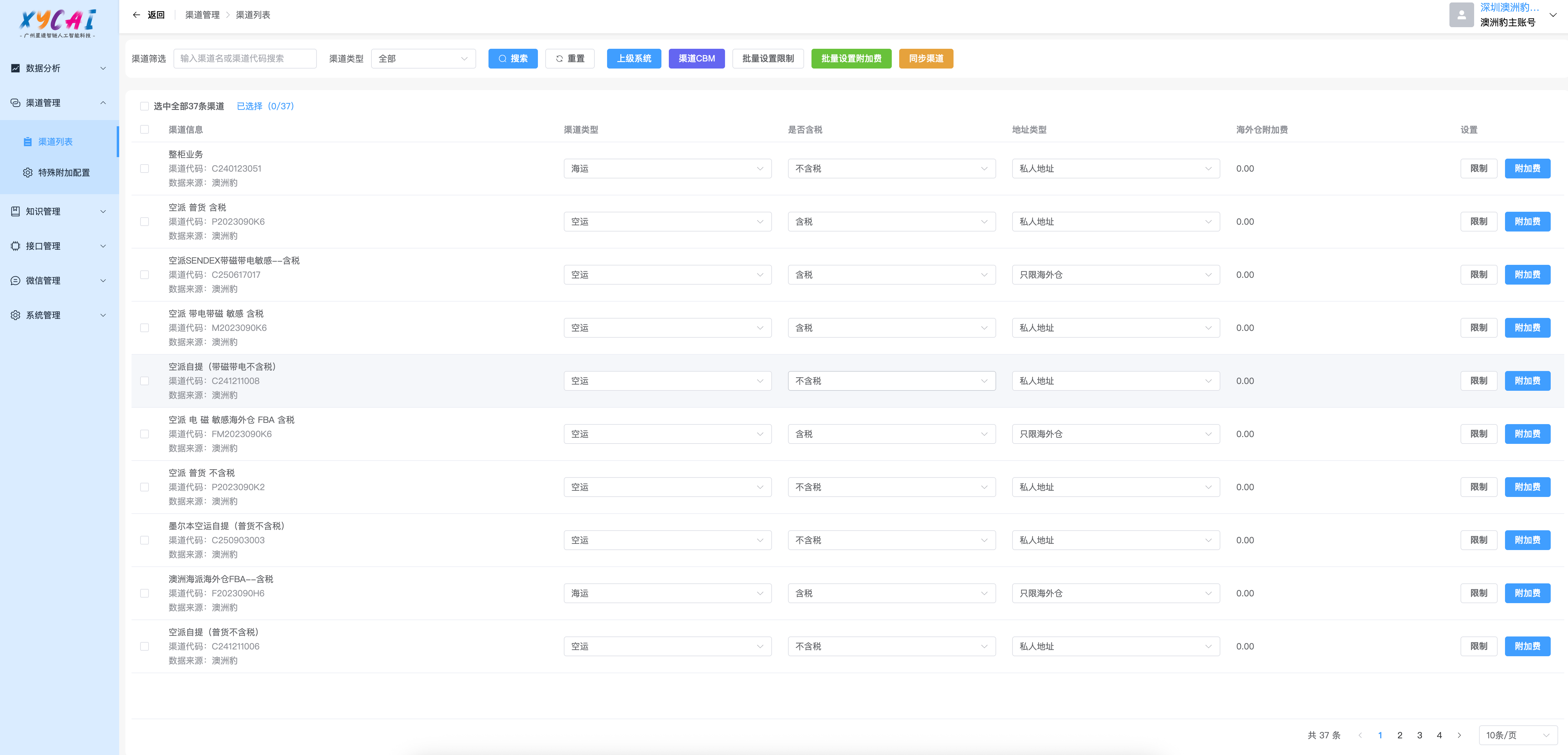Click the 数据分析 chart icon
1568x755 pixels.
click(x=15, y=68)
